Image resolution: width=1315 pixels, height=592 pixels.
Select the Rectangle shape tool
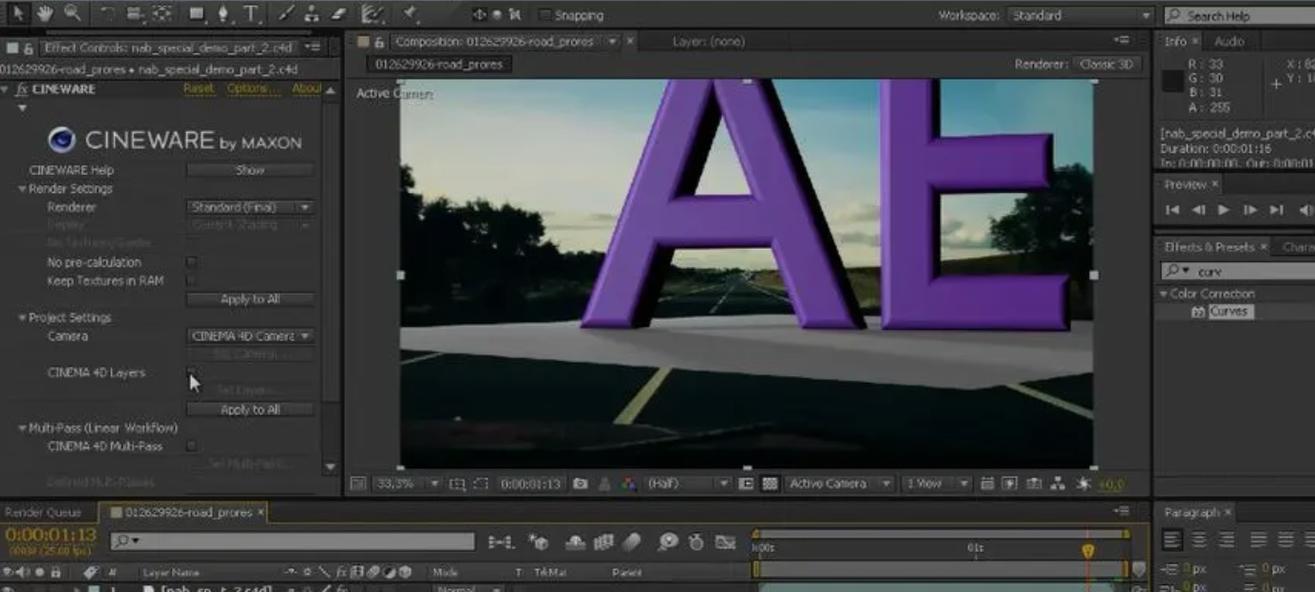pos(196,14)
